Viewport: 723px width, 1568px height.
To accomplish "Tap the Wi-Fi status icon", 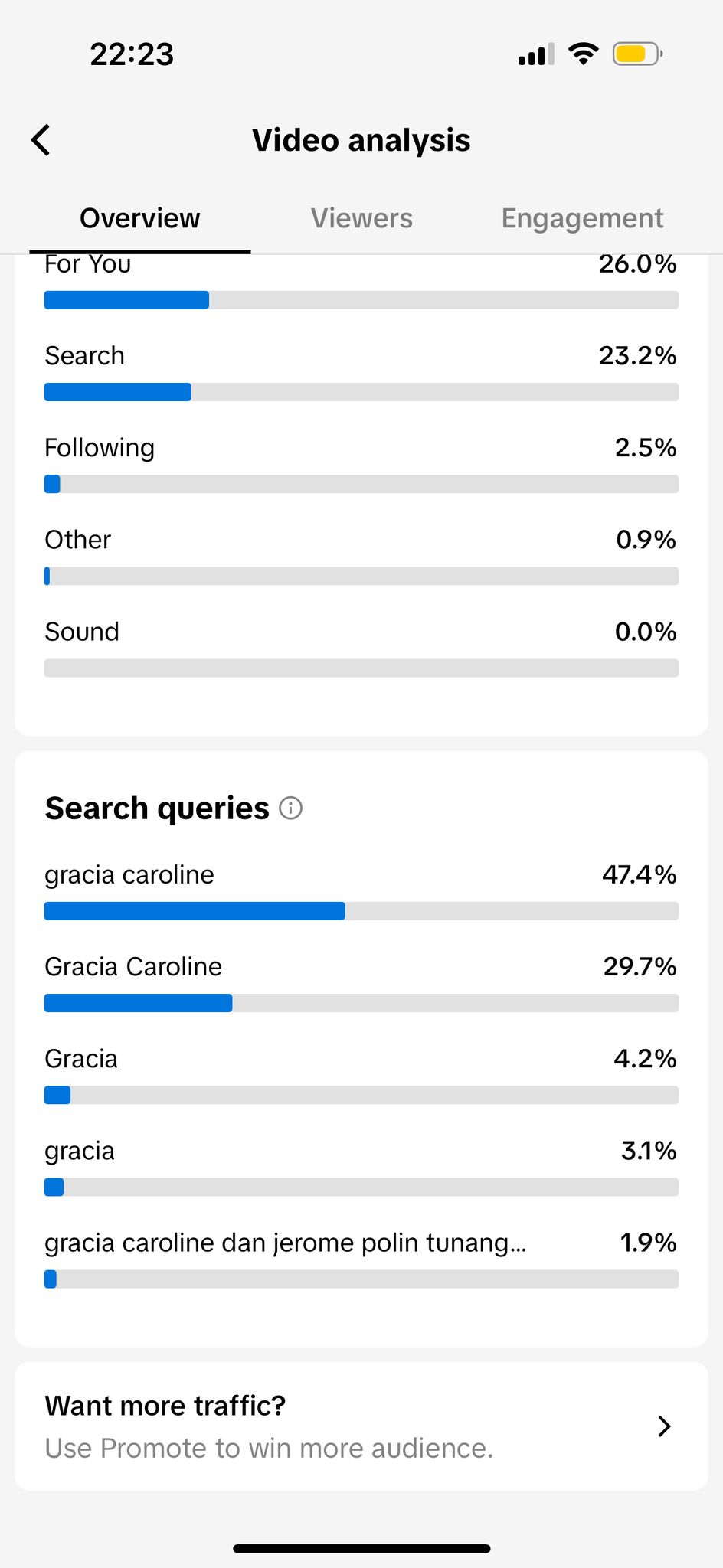I will 583,54.
